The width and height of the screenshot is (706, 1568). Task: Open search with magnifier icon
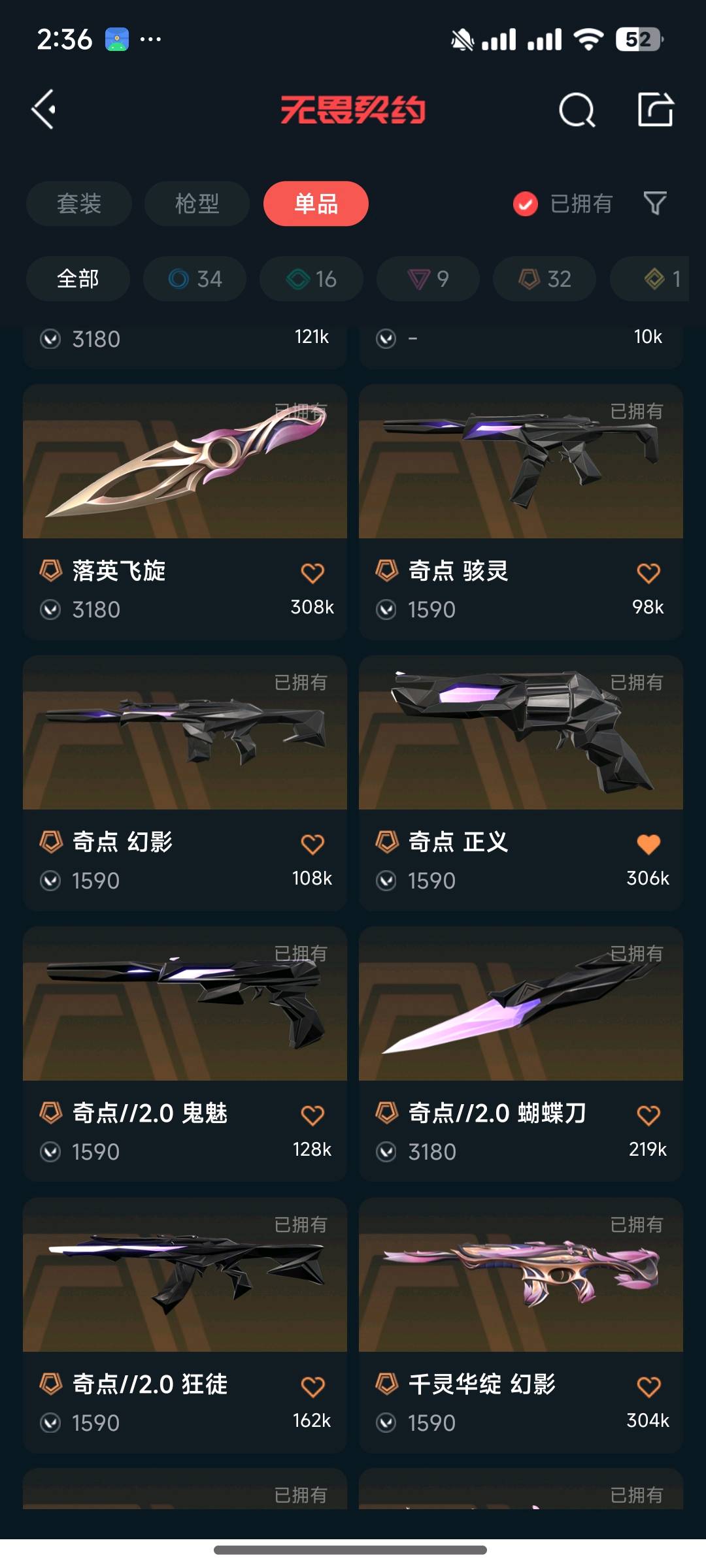pos(577,110)
